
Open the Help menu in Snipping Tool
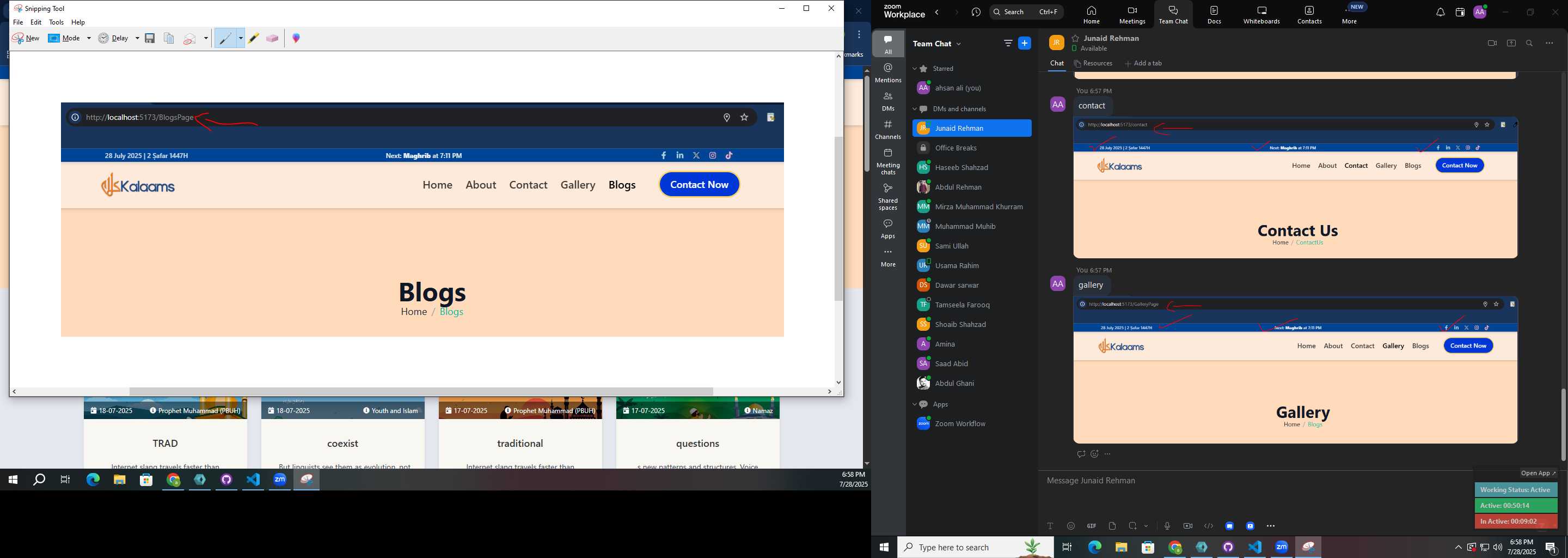(78, 22)
